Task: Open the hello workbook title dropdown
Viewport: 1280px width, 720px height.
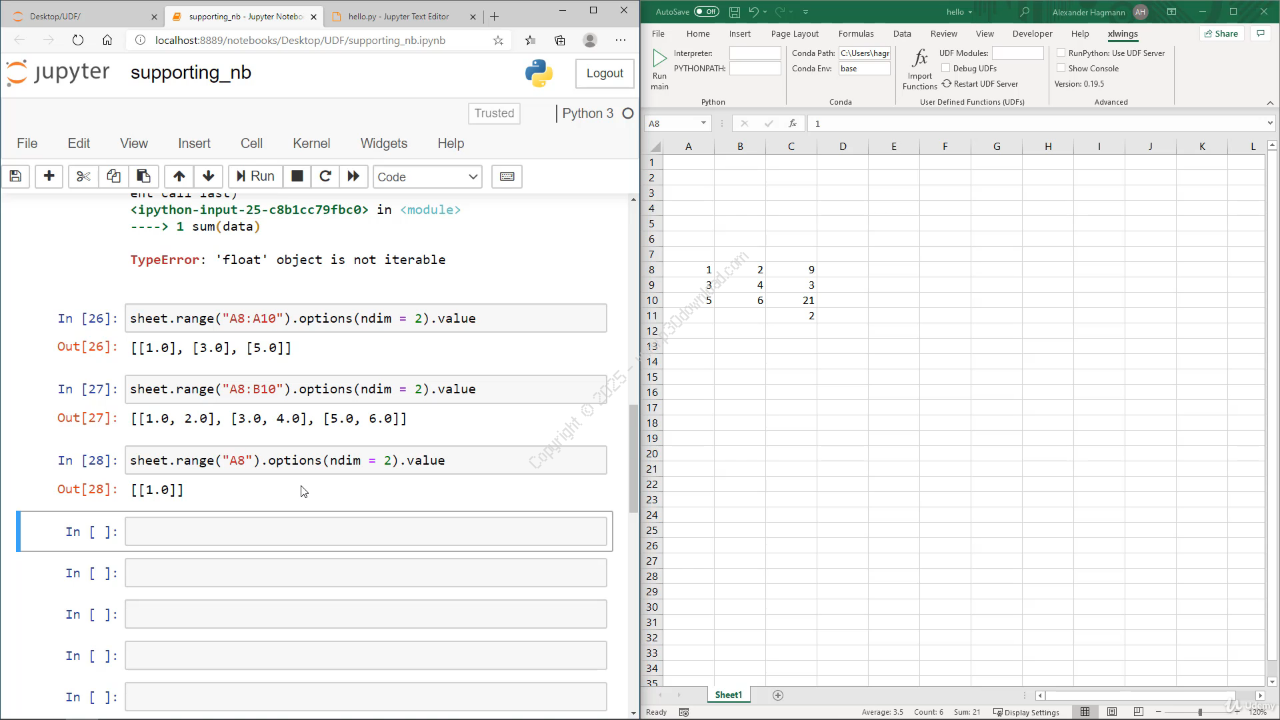Action: click(960, 11)
